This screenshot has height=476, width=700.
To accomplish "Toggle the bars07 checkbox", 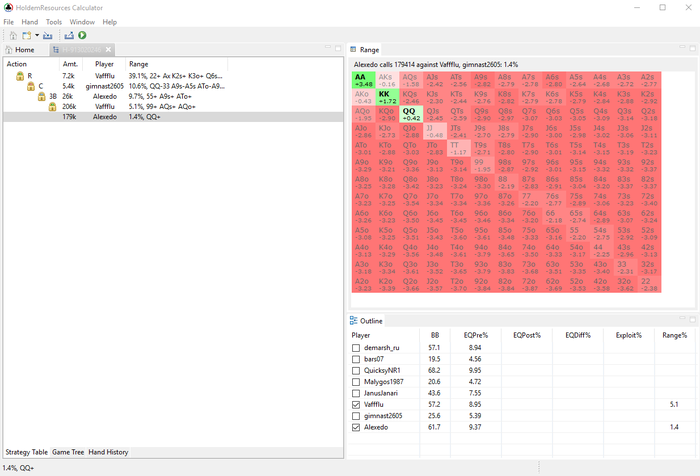I will pyautogui.click(x=356, y=359).
